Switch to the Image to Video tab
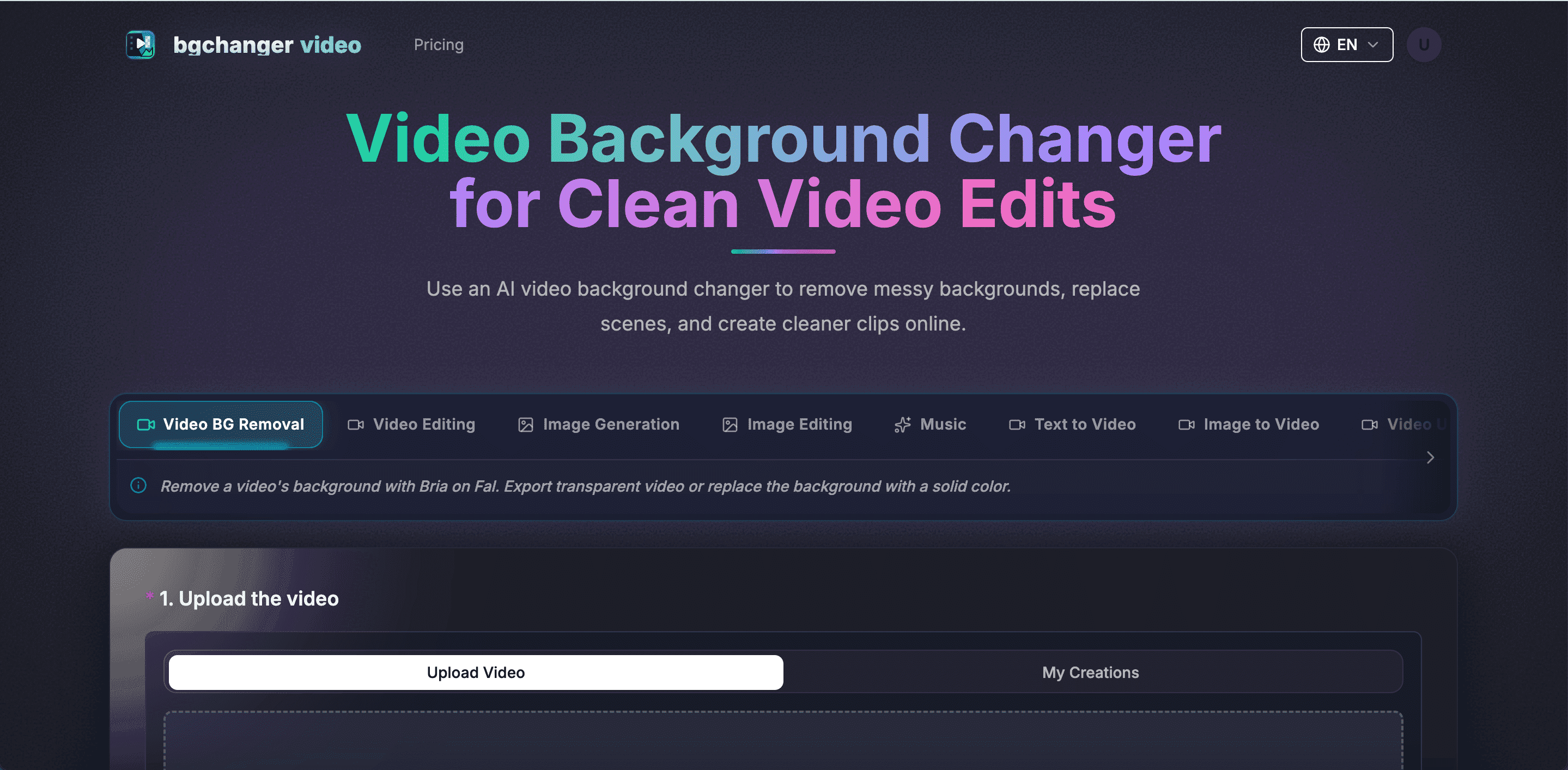Viewport: 1568px width, 770px height. pyautogui.click(x=1248, y=425)
